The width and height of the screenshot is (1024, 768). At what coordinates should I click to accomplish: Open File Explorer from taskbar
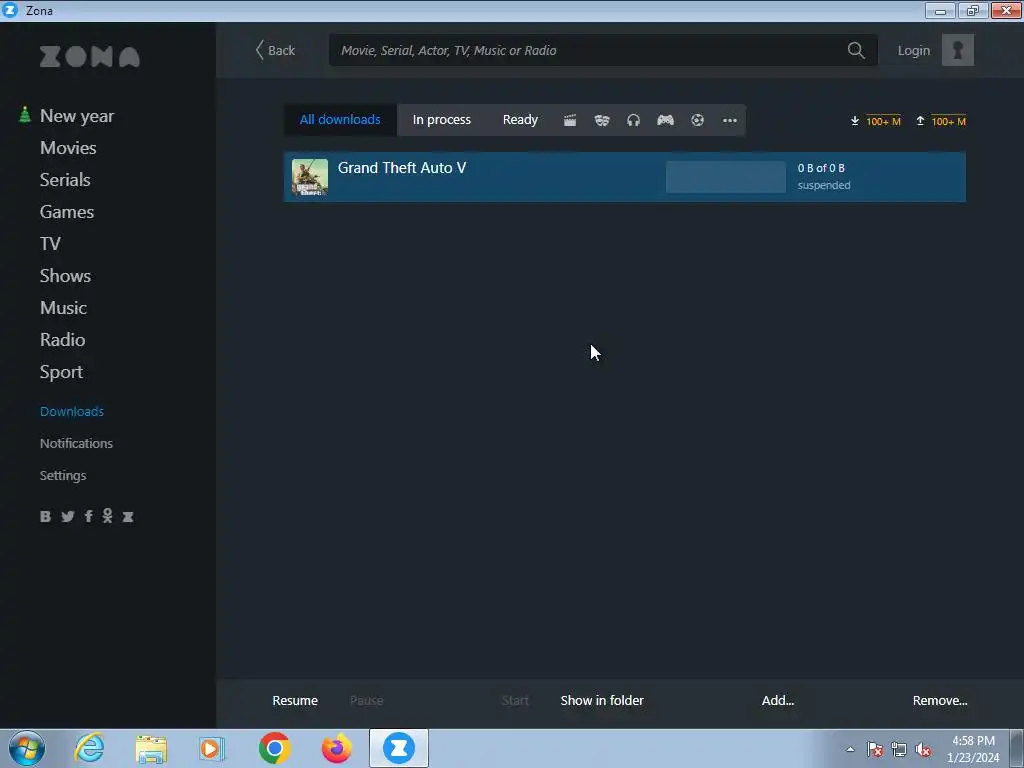[x=151, y=748]
